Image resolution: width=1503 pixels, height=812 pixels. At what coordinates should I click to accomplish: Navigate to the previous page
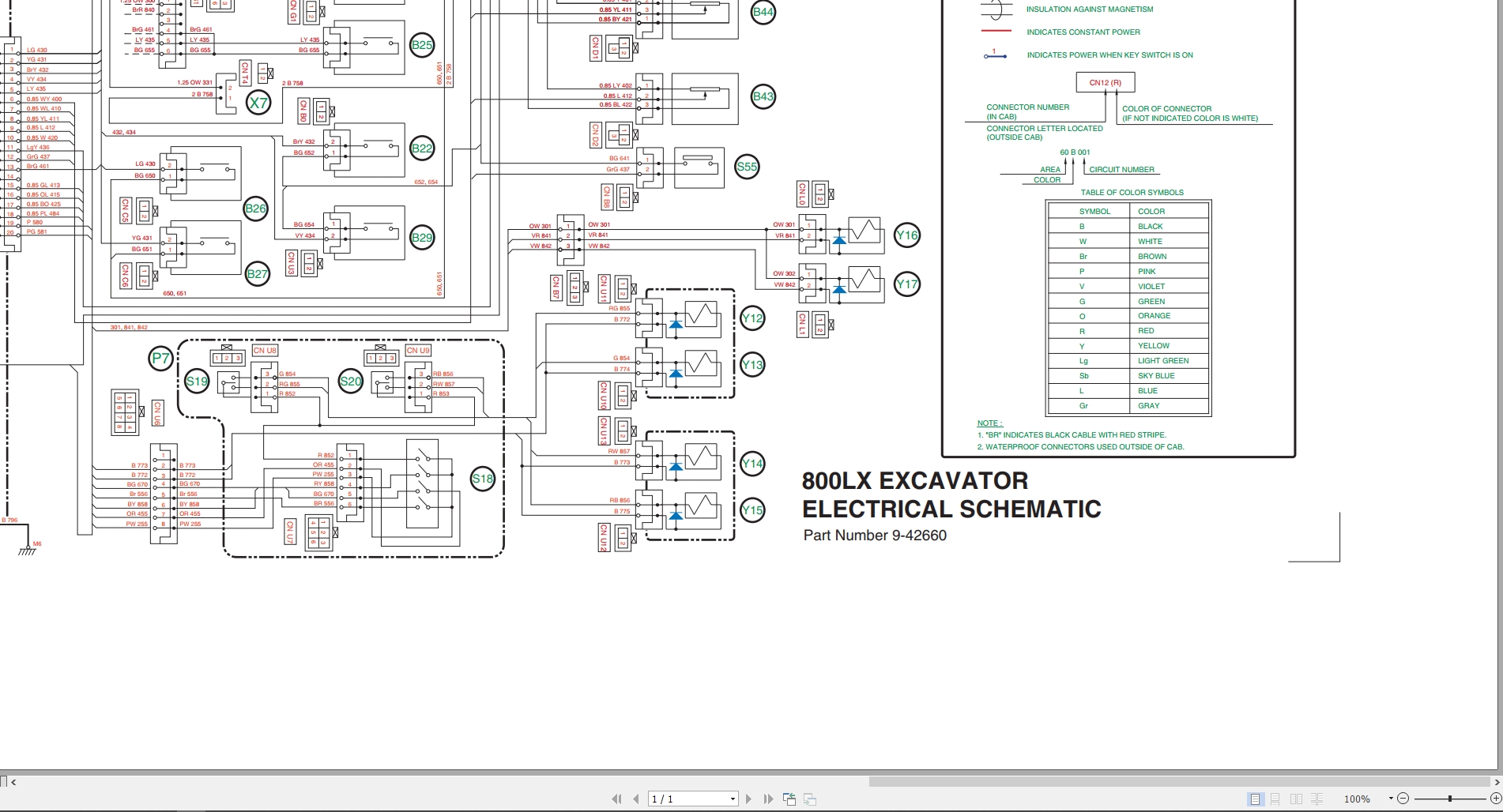pyautogui.click(x=635, y=799)
